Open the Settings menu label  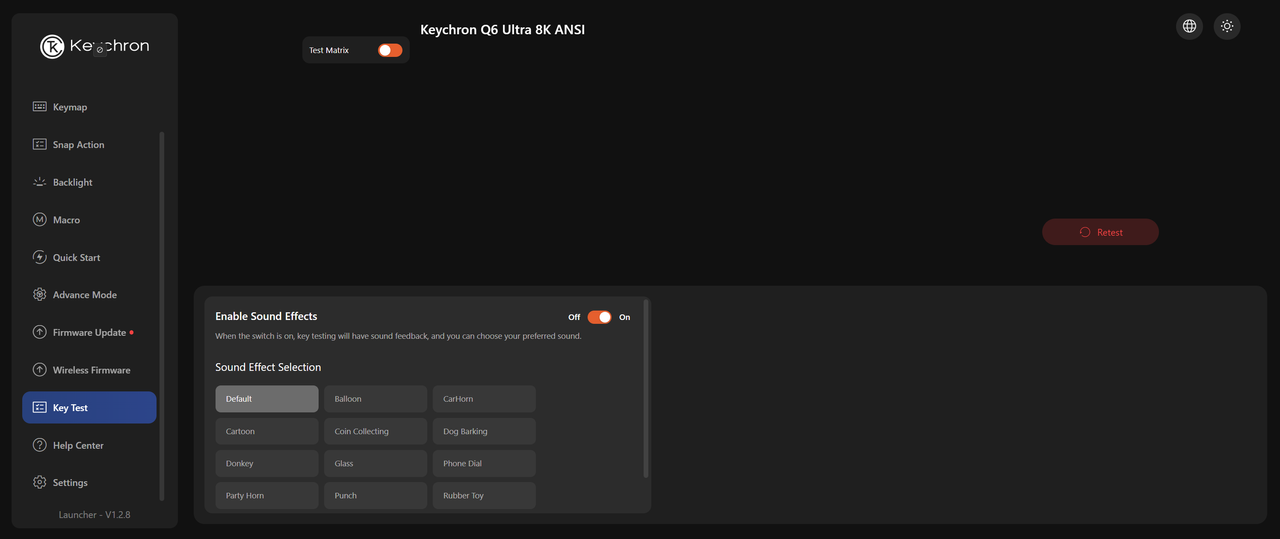[x=70, y=483]
